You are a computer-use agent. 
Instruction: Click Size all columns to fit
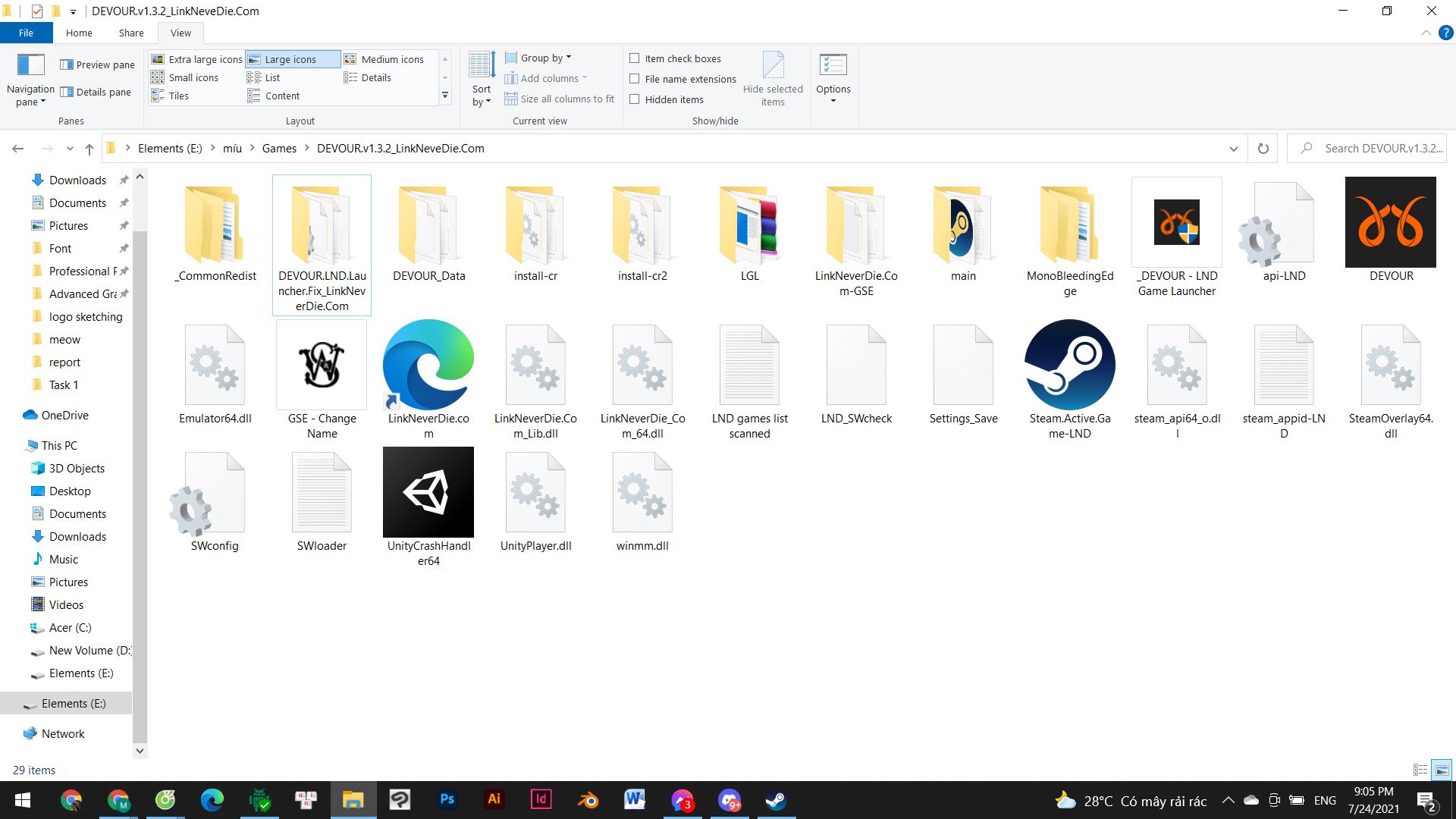point(567,98)
